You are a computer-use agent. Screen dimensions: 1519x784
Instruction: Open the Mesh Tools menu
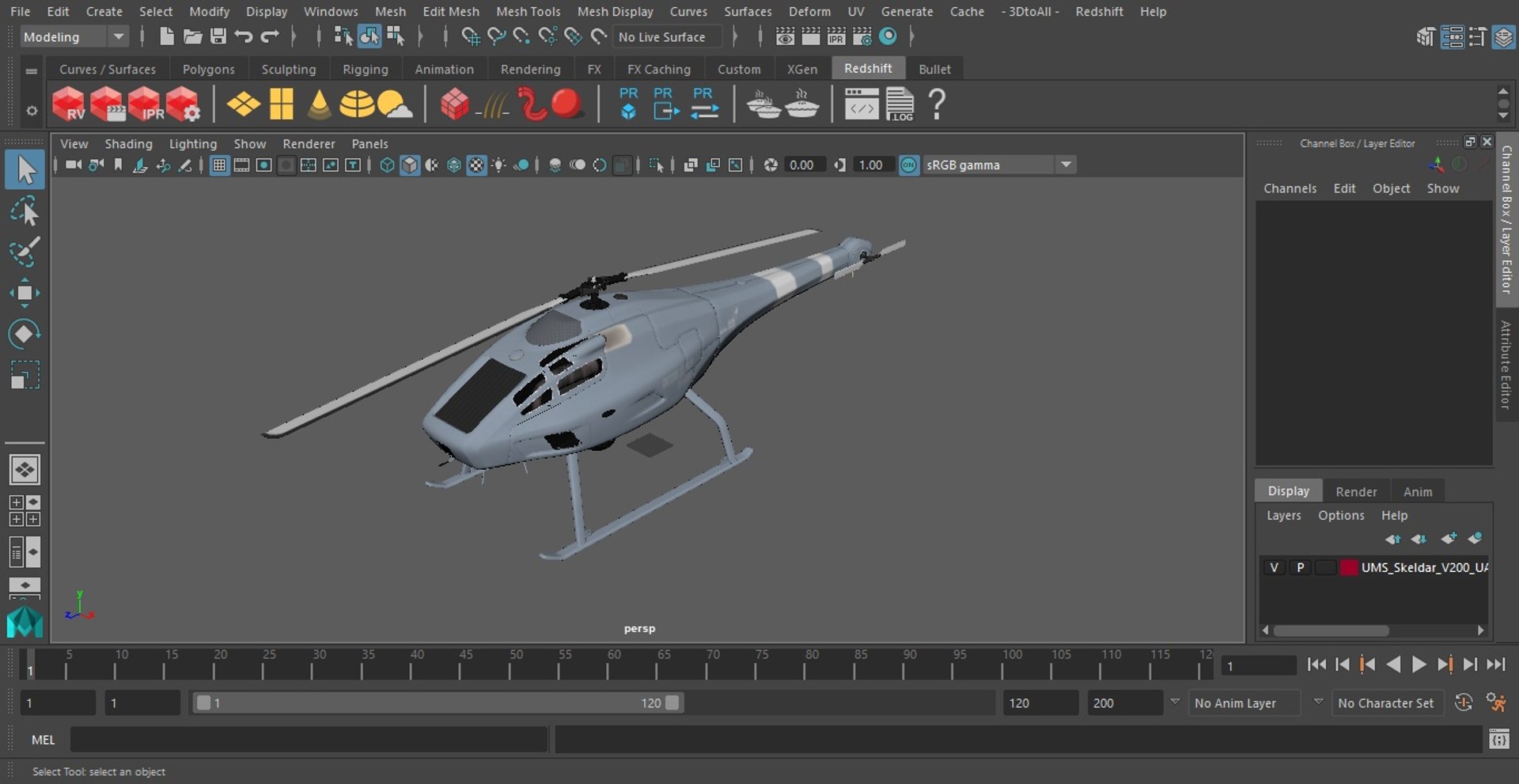click(528, 11)
